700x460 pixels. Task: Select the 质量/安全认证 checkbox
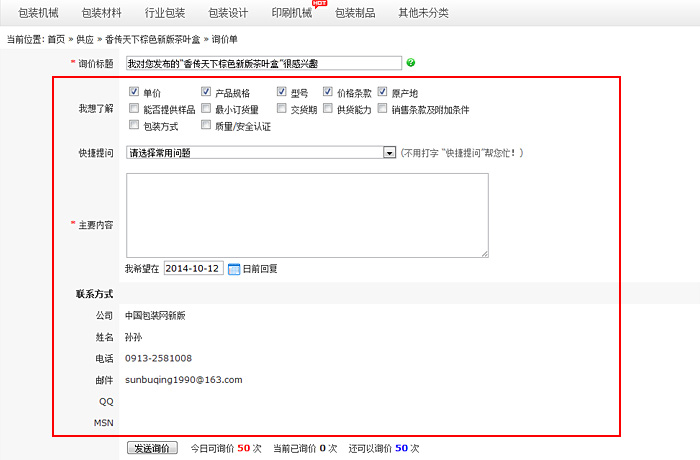coord(207,126)
